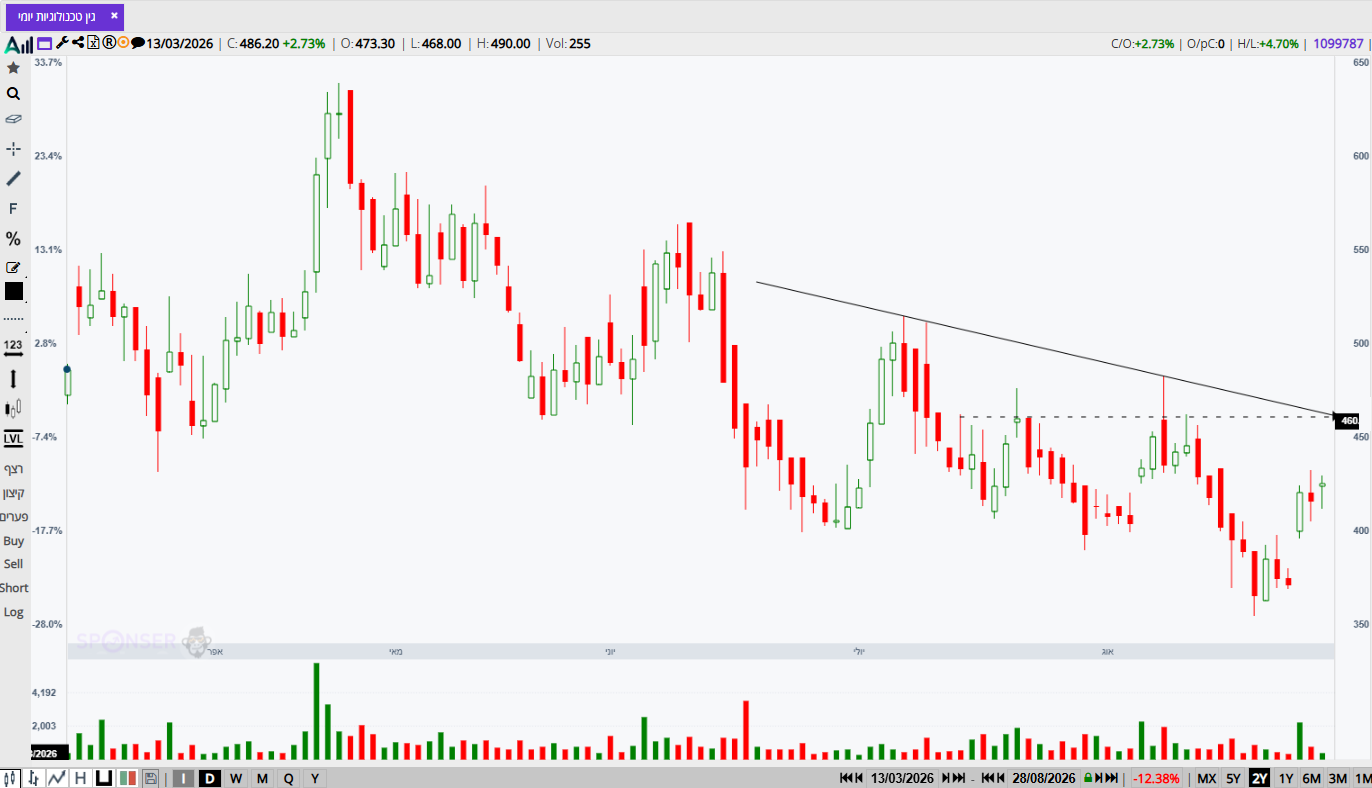1372x788 pixels.
Task: Open the note edit pencil tool
Action: (13, 267)
